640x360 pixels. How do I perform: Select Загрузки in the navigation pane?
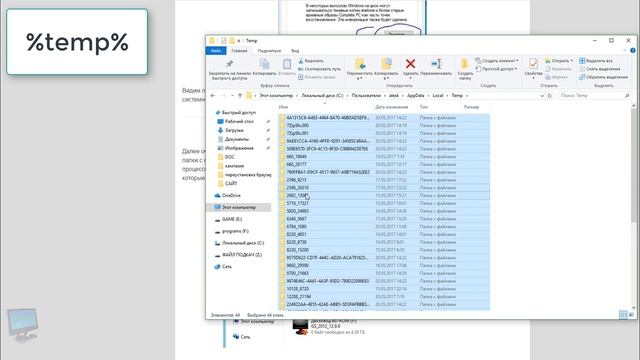click(x=234, y=130)
